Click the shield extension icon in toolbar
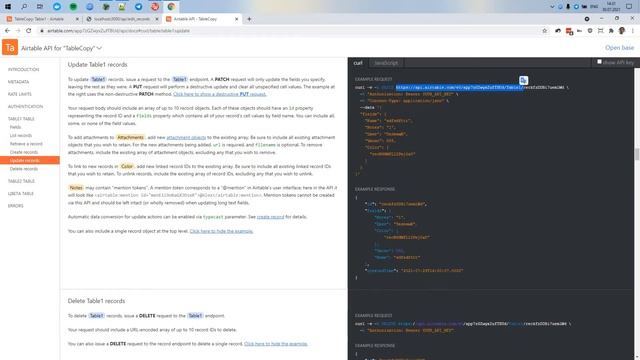The width and height of the screenshot is (640, 360). pyautogui.click(x=590, y=31)
